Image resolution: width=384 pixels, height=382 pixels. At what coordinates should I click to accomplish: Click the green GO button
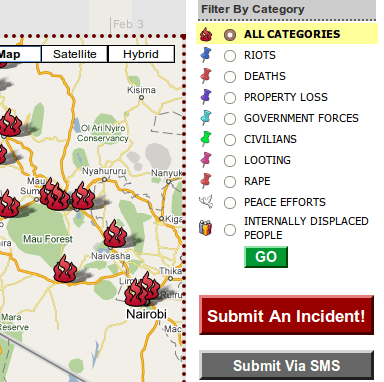pos(266,257)
